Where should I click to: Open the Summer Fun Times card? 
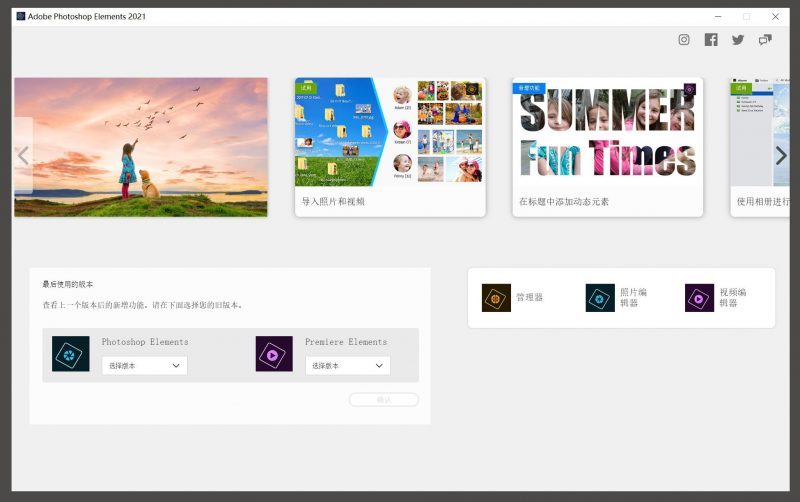(x=608, y=147)
